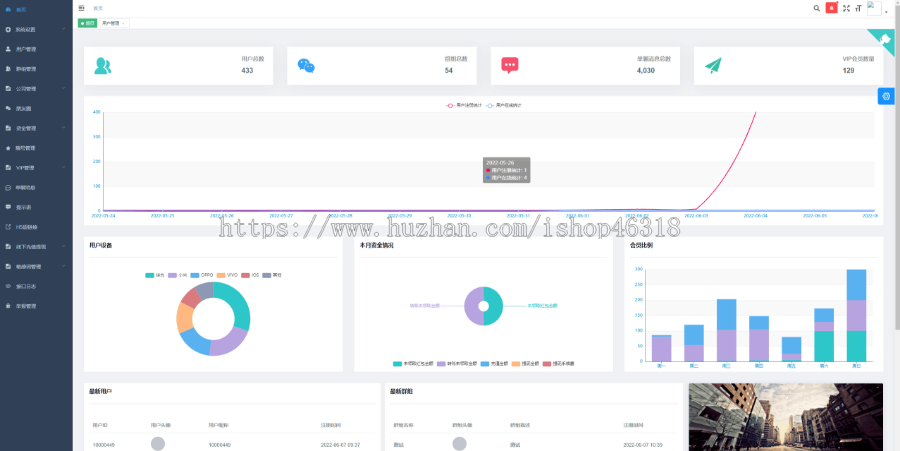The height and width of the screenshot is (451, 900).
Task: Open 群组管理 from the sidebar menu
Action: pos(36,69)
